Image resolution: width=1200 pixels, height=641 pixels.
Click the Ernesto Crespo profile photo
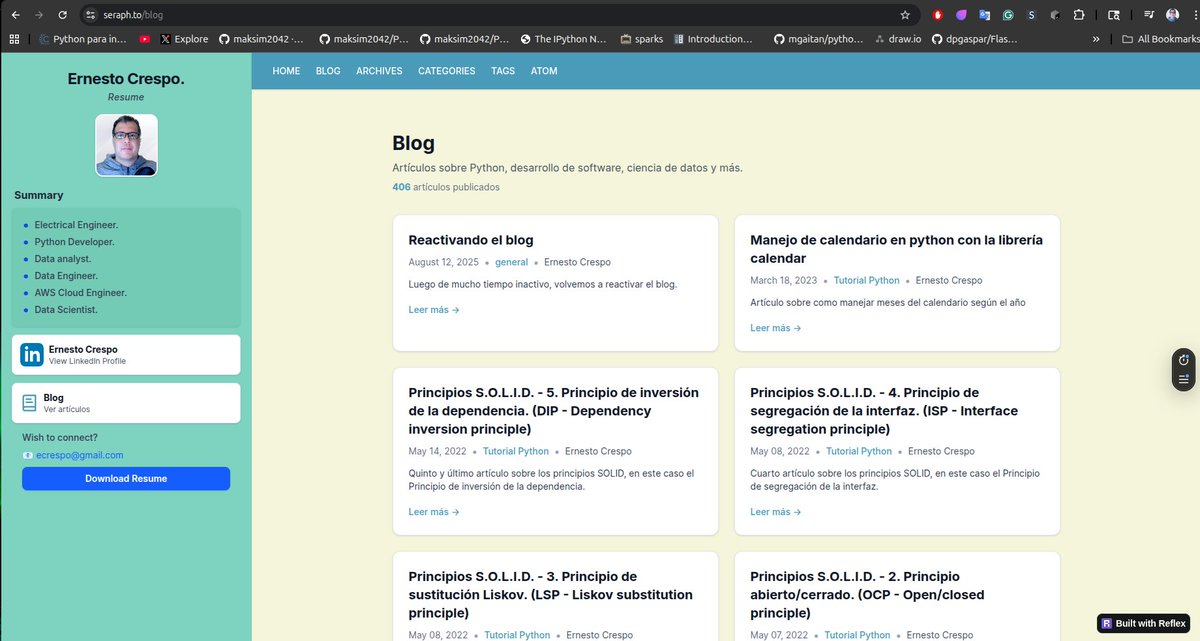(126, 145)
